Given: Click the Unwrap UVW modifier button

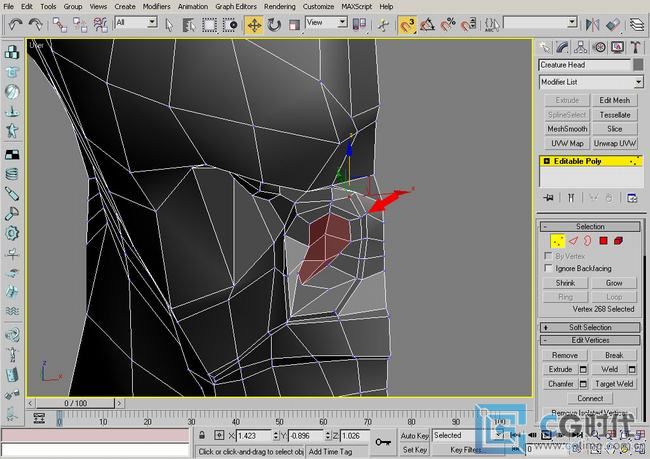Looking at the screenshot, I should [614, 143].
